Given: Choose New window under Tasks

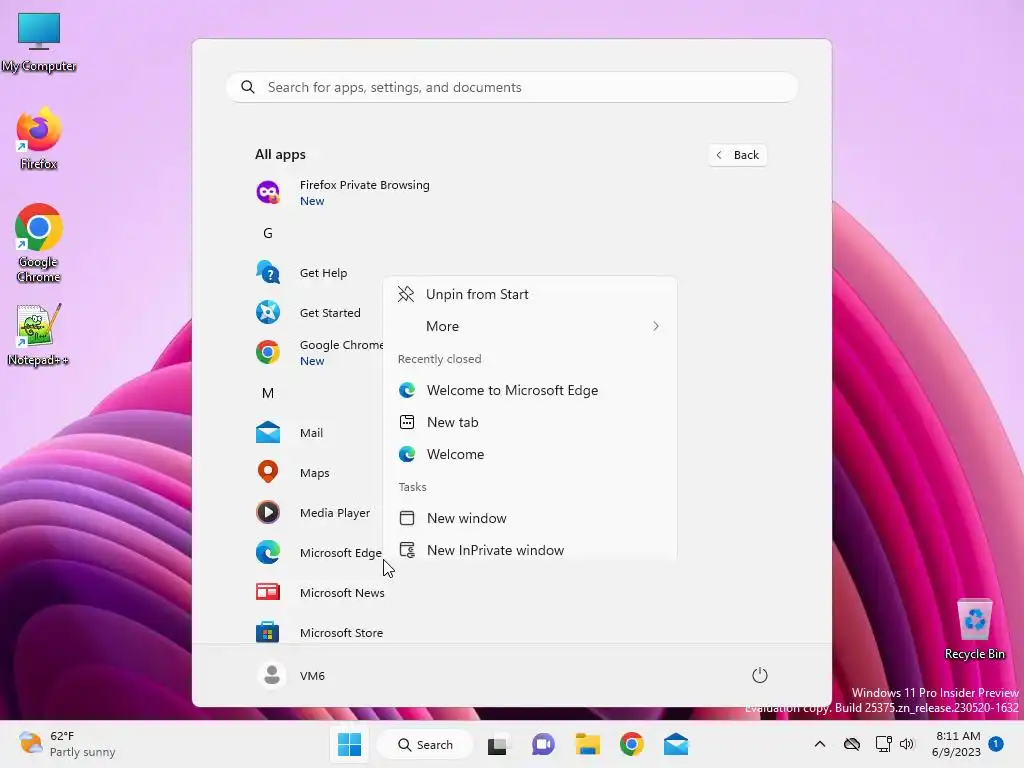Looking at the screenshot, I should tap(530, 518).
